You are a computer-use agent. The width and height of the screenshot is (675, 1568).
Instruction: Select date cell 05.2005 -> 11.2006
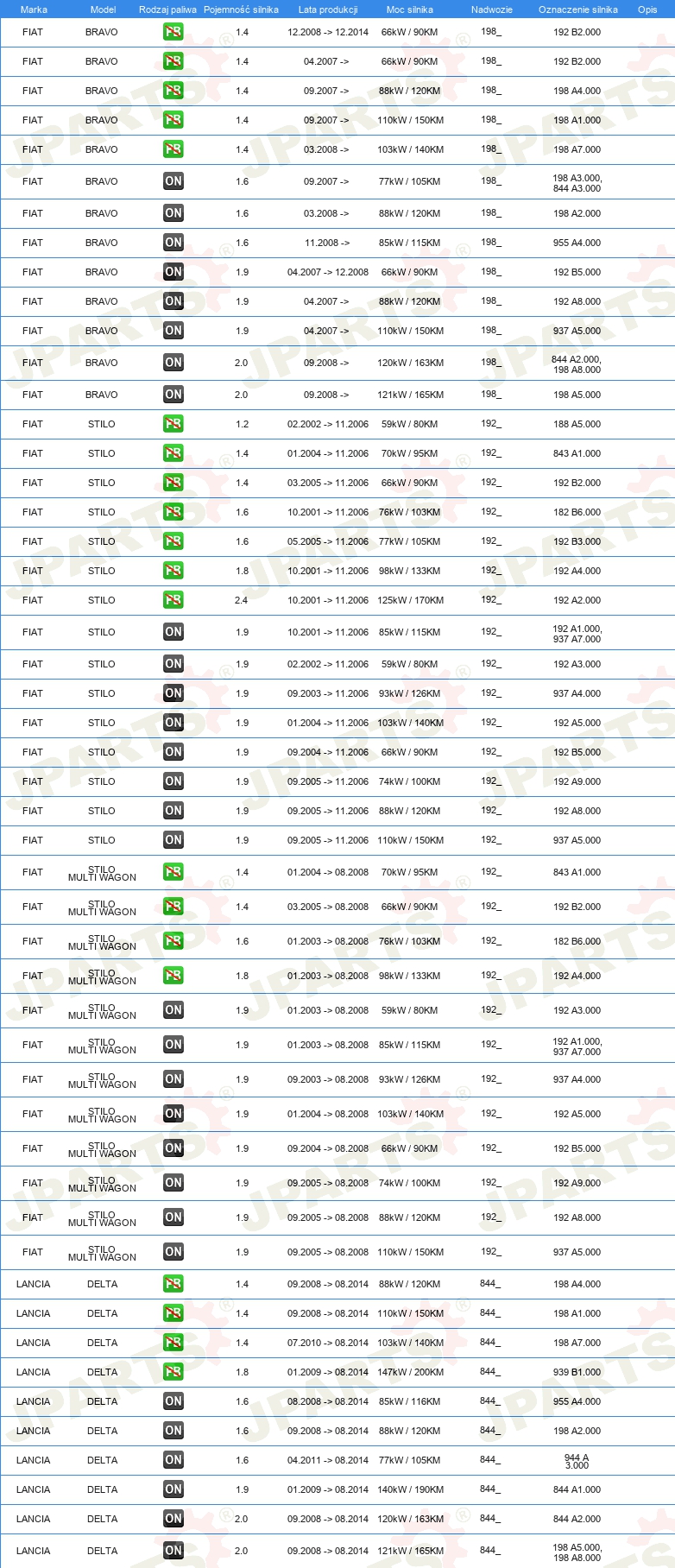pyautogui.click(x=328, y=541)
